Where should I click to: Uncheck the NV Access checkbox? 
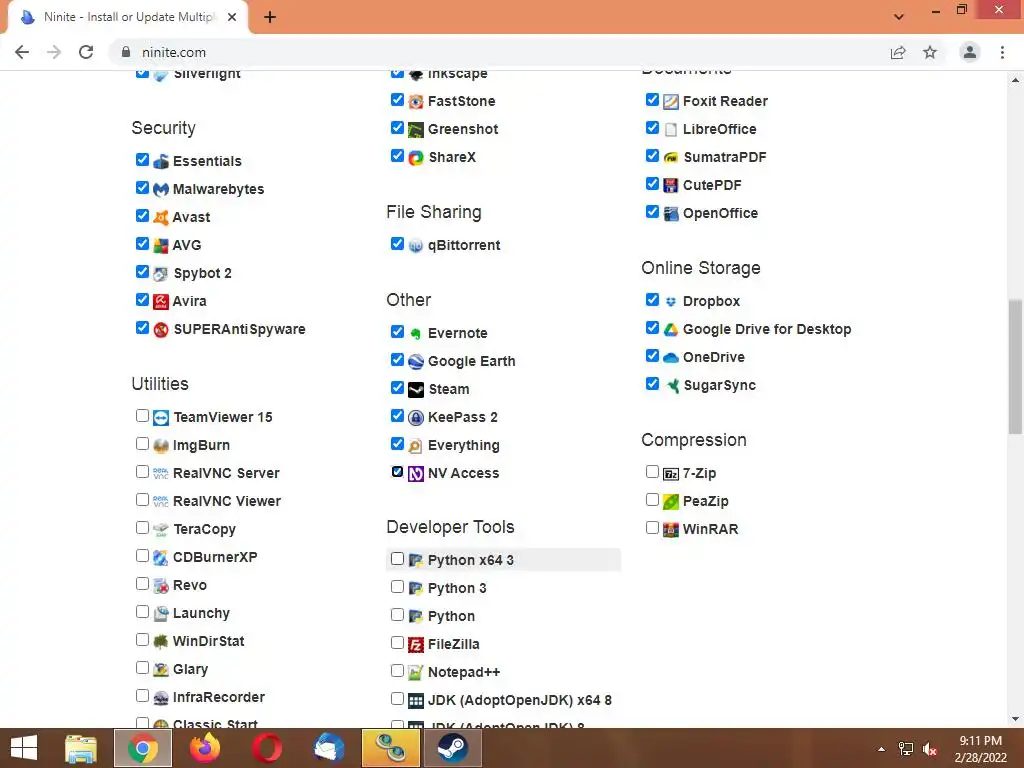[x=397, y=472]
